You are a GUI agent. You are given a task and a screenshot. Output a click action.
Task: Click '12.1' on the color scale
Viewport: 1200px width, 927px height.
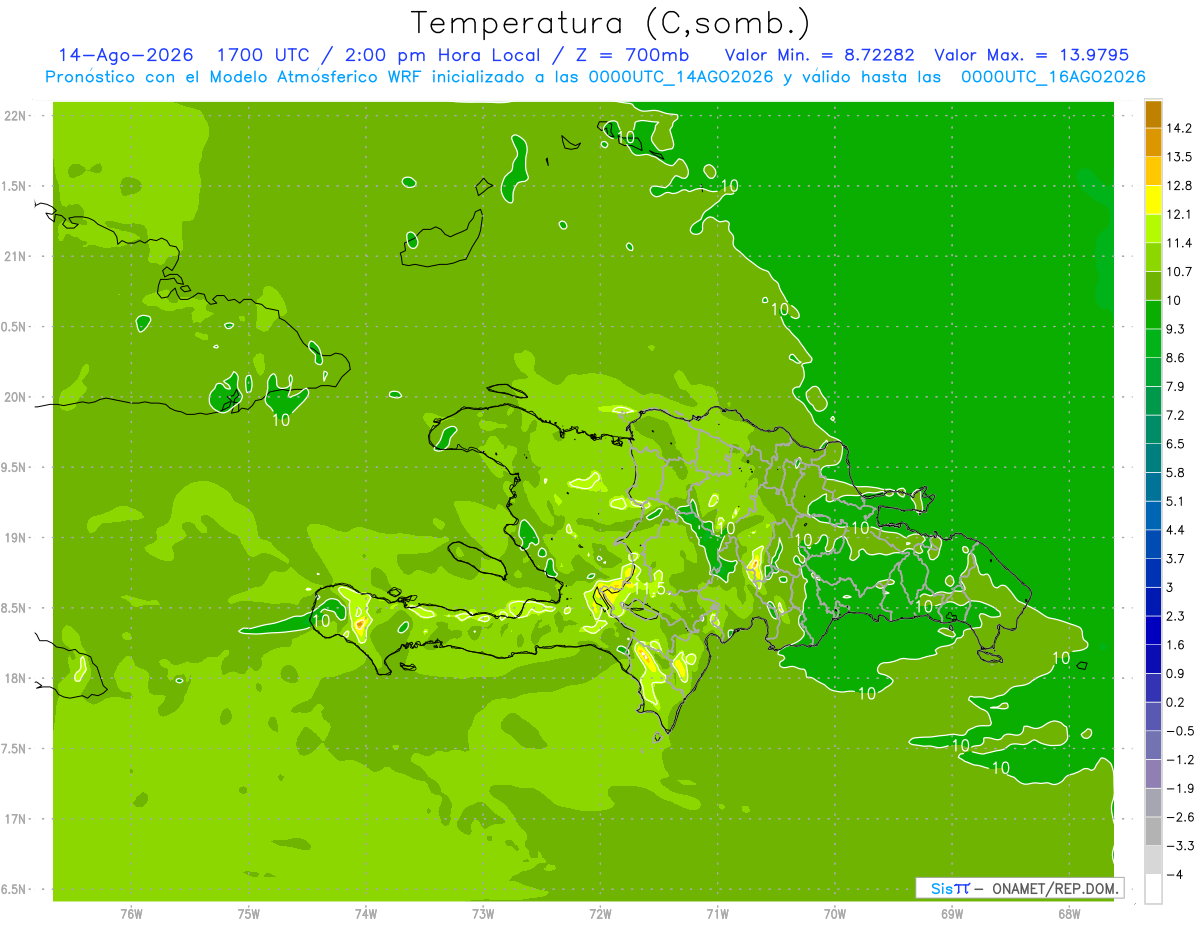[1179, 214]
